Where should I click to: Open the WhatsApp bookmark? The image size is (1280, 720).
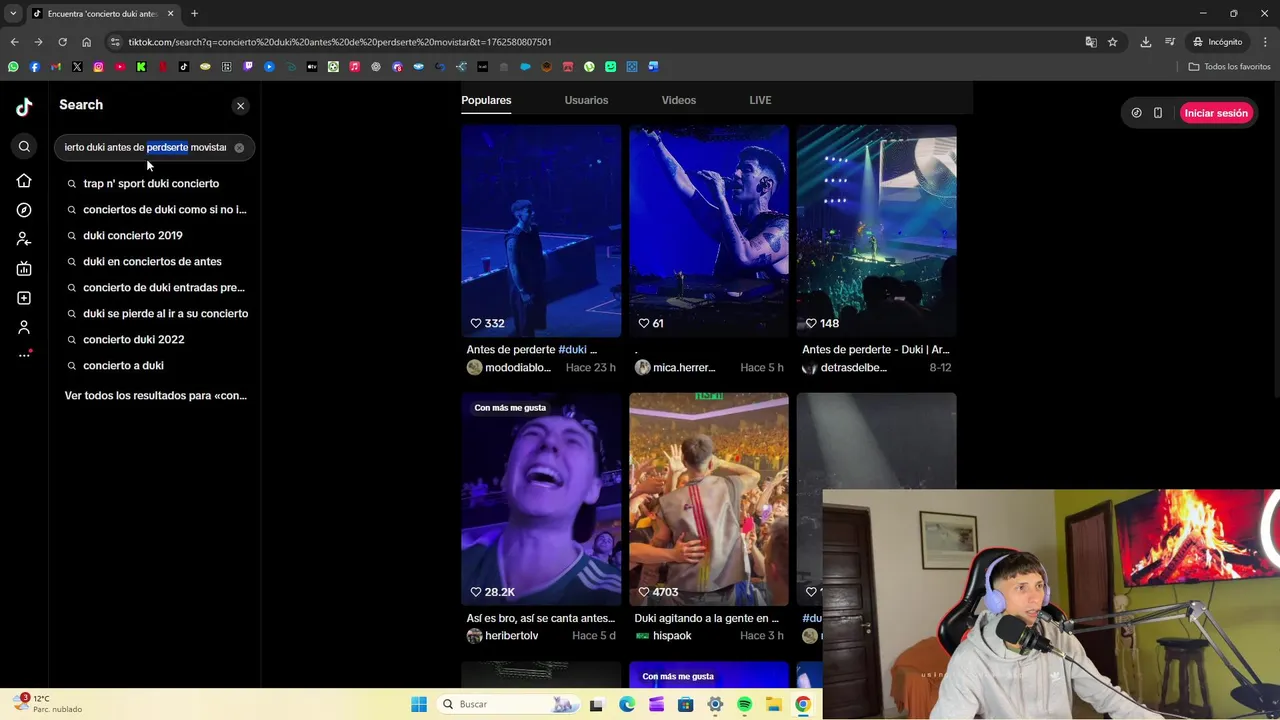pyautogui.click(x=13, y=67)
